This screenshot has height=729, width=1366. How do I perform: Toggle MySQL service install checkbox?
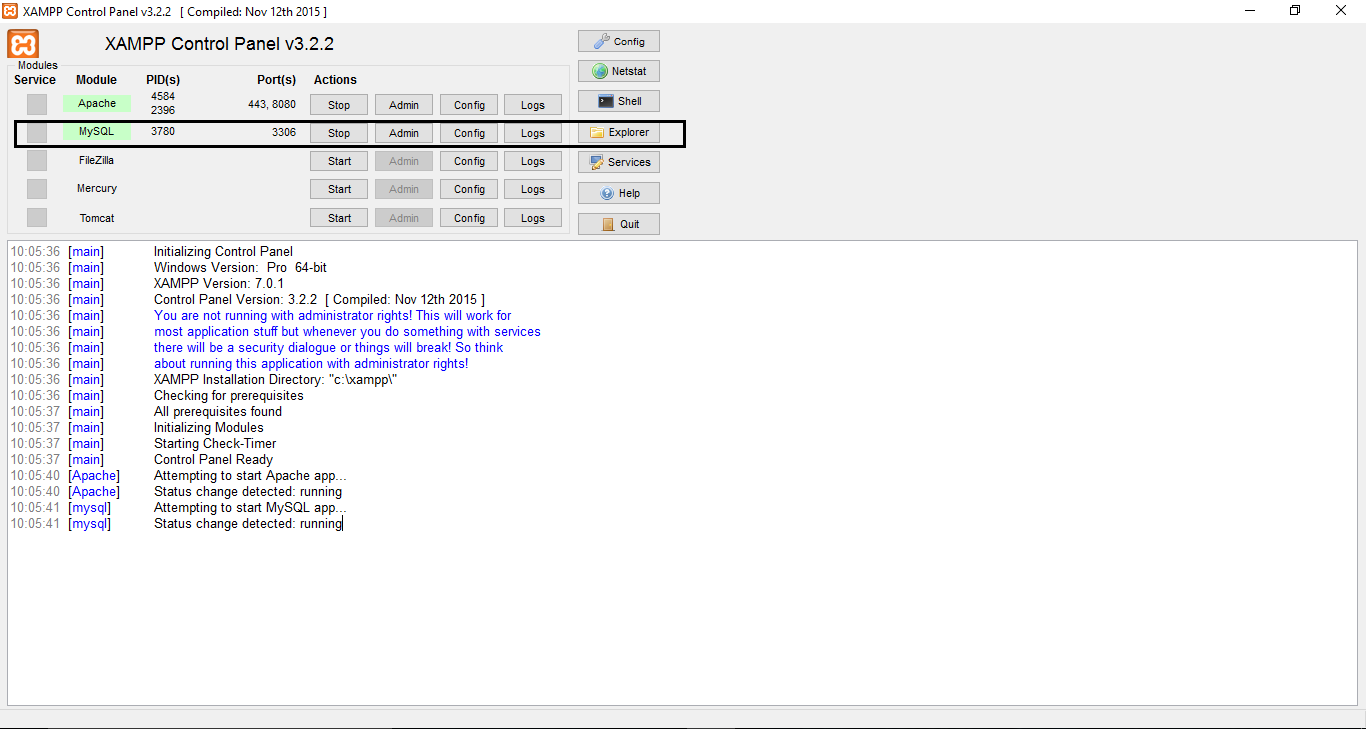pos(37,133)
